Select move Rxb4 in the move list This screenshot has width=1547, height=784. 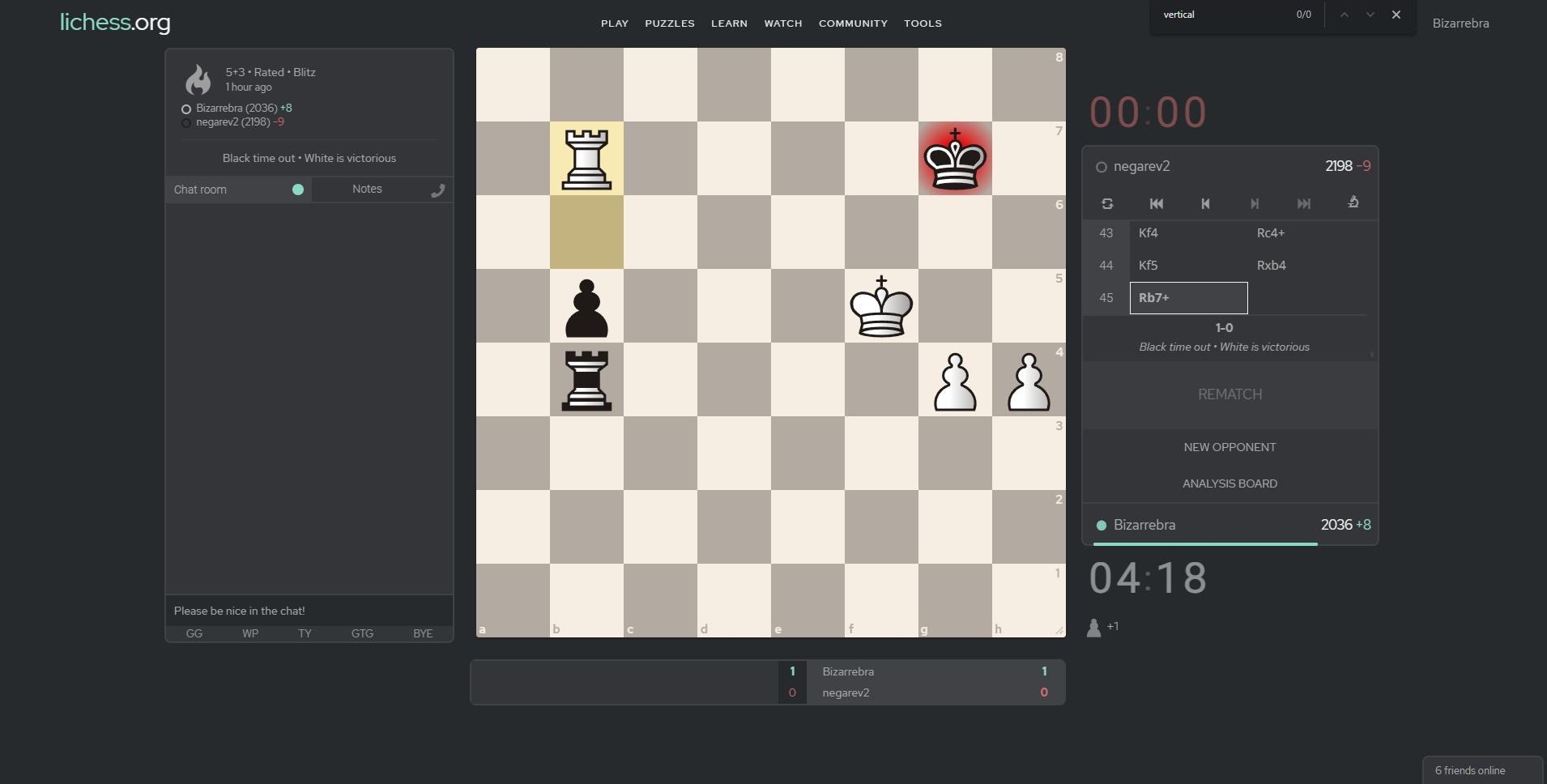1272,265
